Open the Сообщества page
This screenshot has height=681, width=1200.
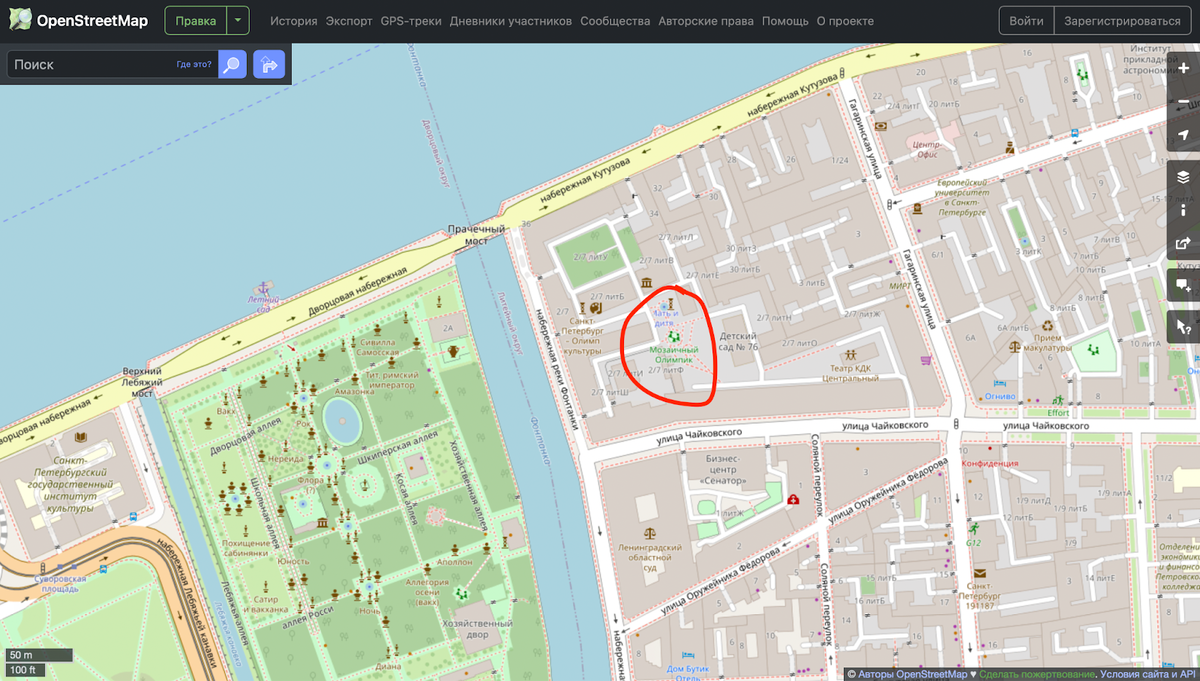(x=615, y=21)
